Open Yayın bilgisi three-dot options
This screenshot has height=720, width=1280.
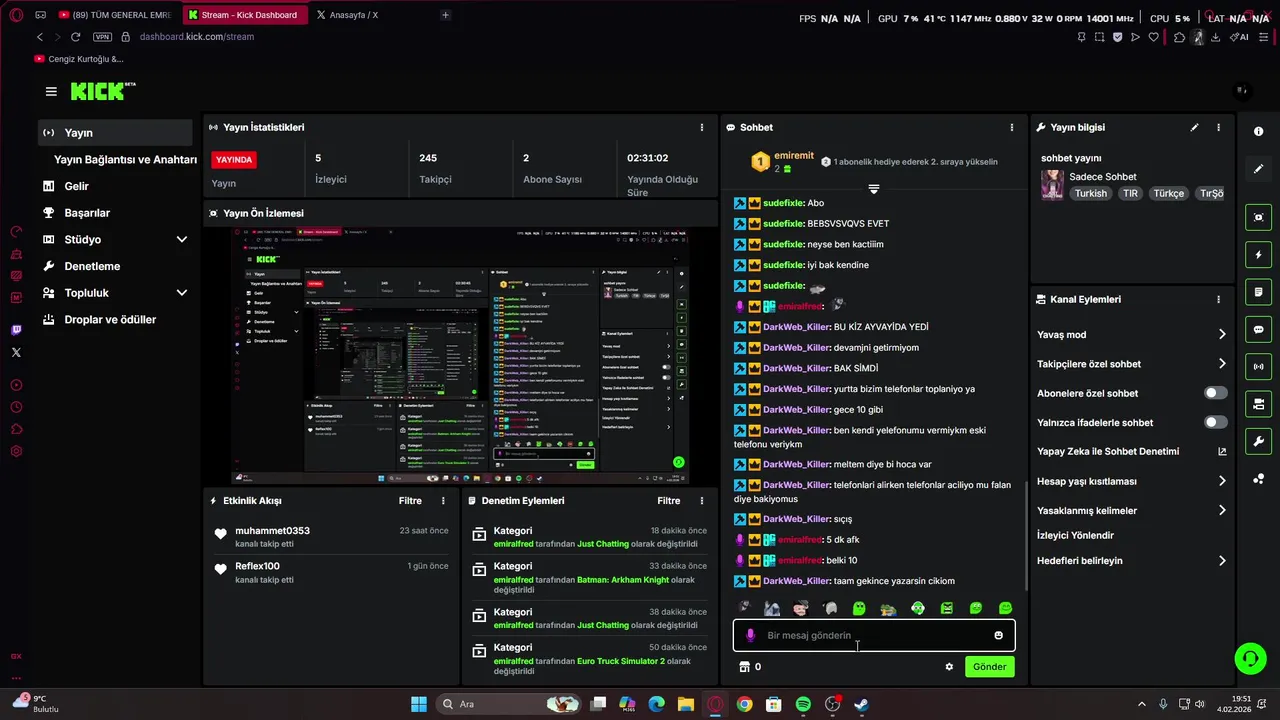1218,127
